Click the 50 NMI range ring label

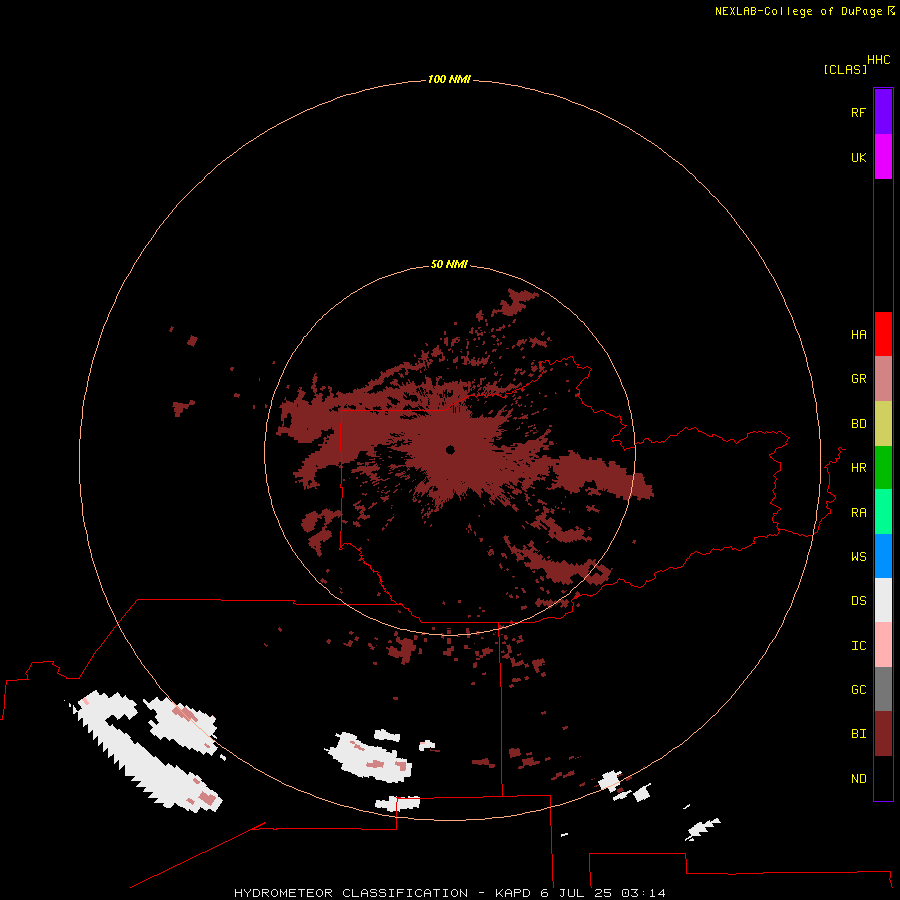(x=449, y=264)
